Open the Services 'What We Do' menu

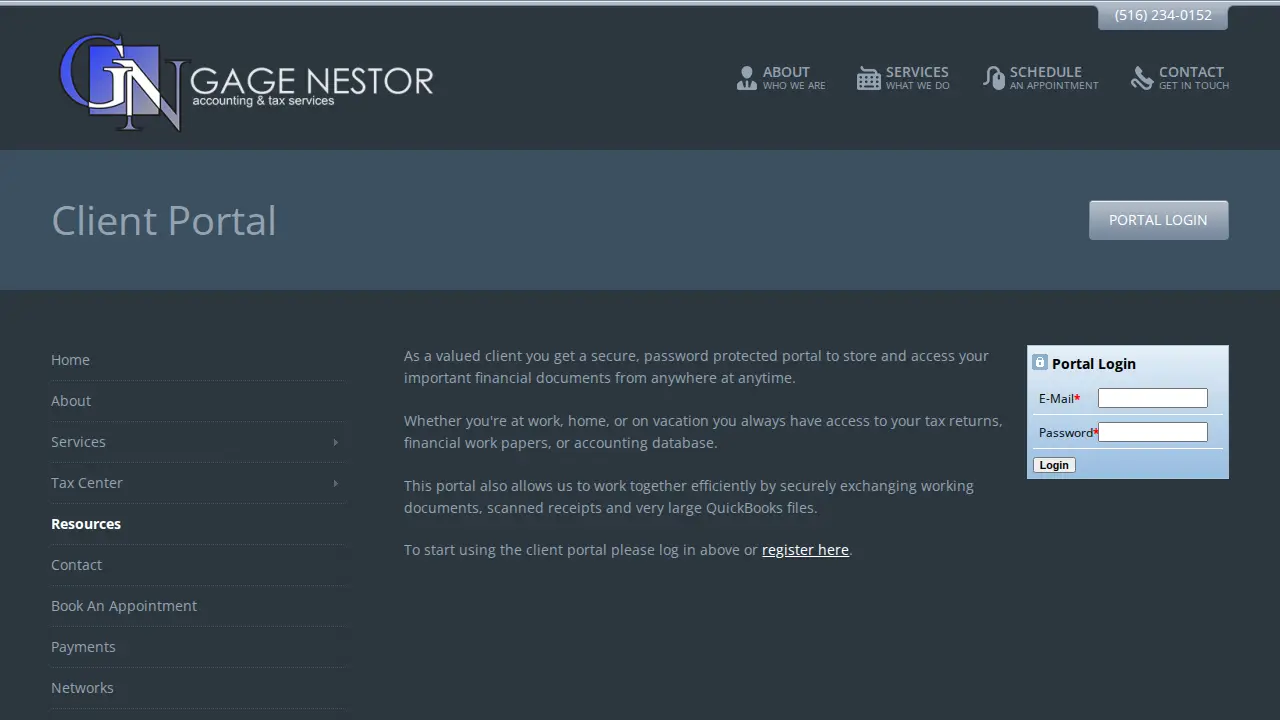tap(903, 78)
